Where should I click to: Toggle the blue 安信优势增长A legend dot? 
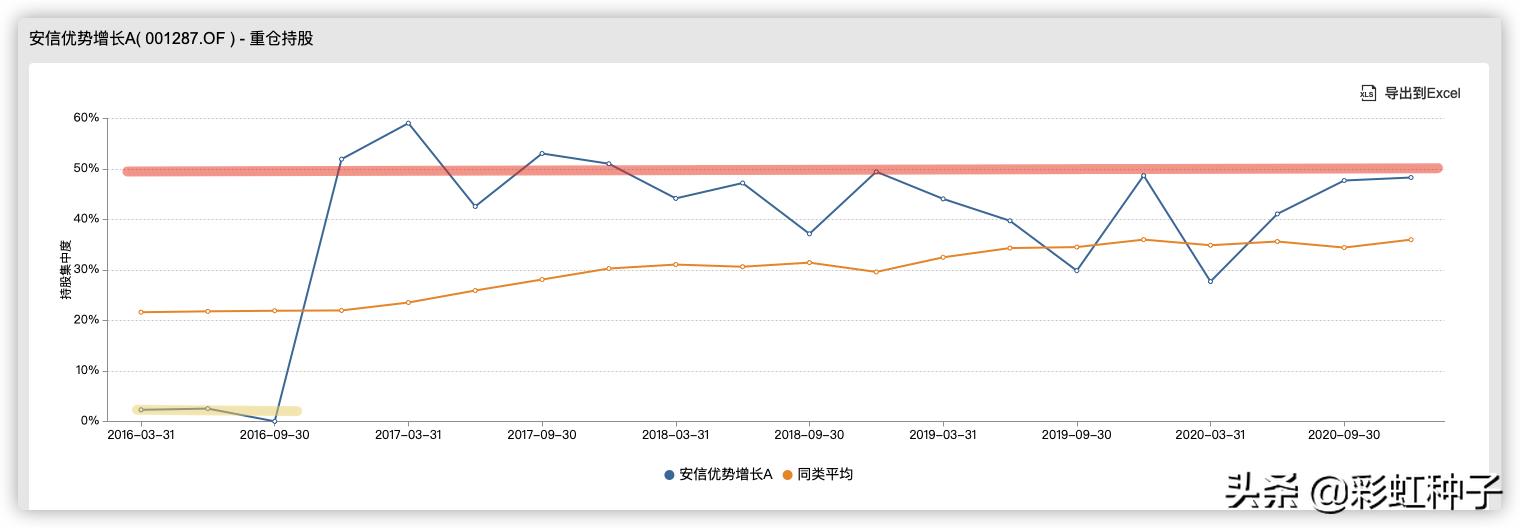click(x=669, y=475)
